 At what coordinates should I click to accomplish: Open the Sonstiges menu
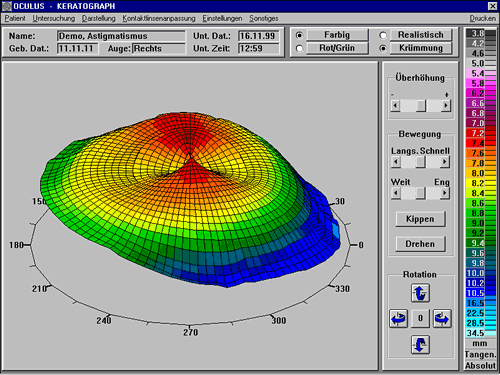point(264,18)
